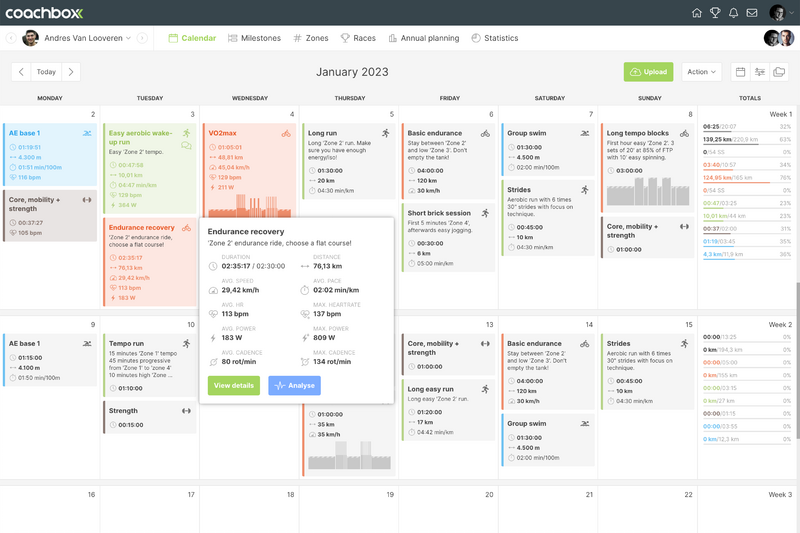Open comment icon on Easy aerobic wake-up run

[x=186, y=145]
